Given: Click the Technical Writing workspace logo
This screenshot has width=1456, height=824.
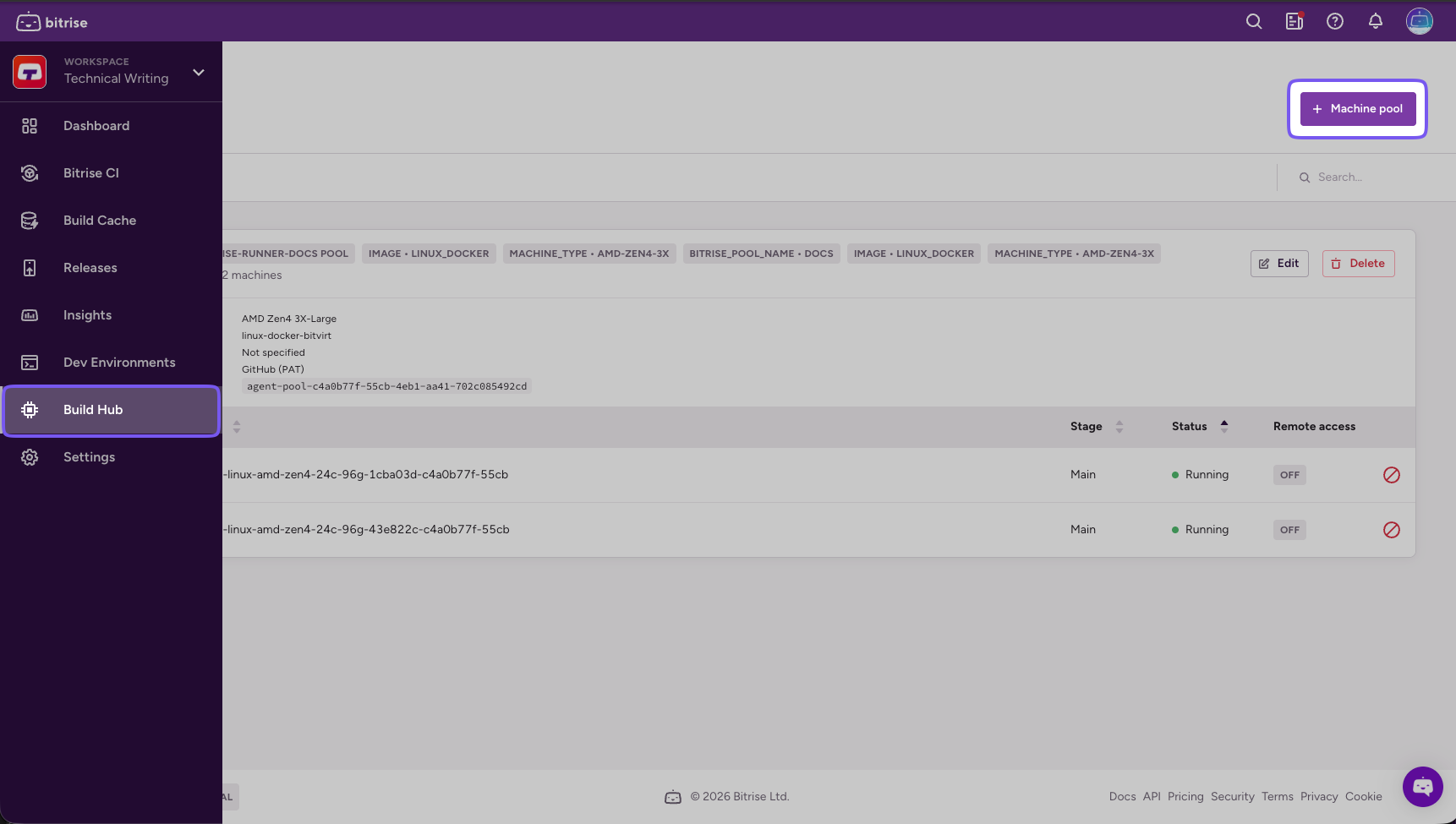Looking at the screenshot, I should click(x=30, y=72).
